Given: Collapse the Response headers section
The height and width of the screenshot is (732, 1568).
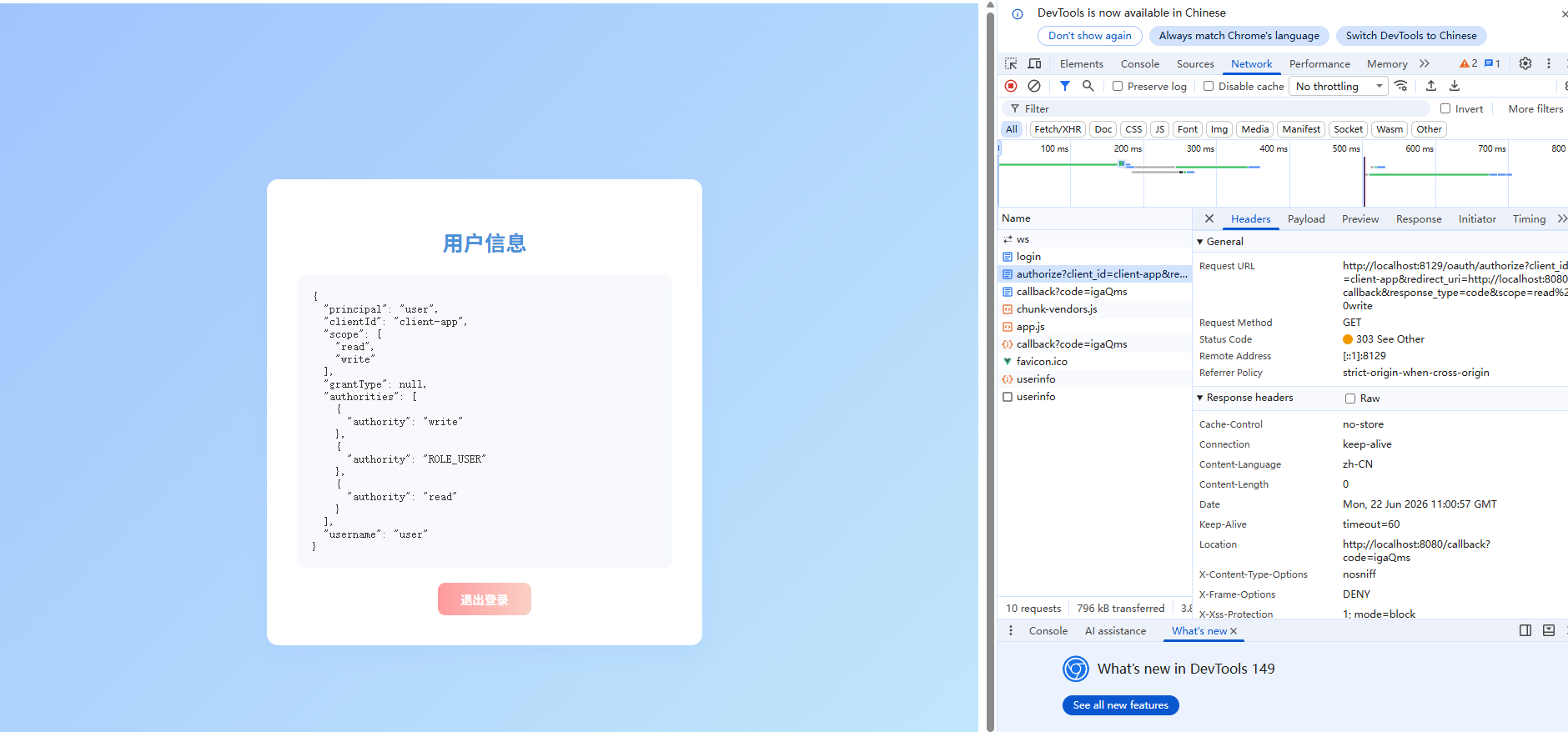Looking at the screenshot, I should tap(1200, 398).
